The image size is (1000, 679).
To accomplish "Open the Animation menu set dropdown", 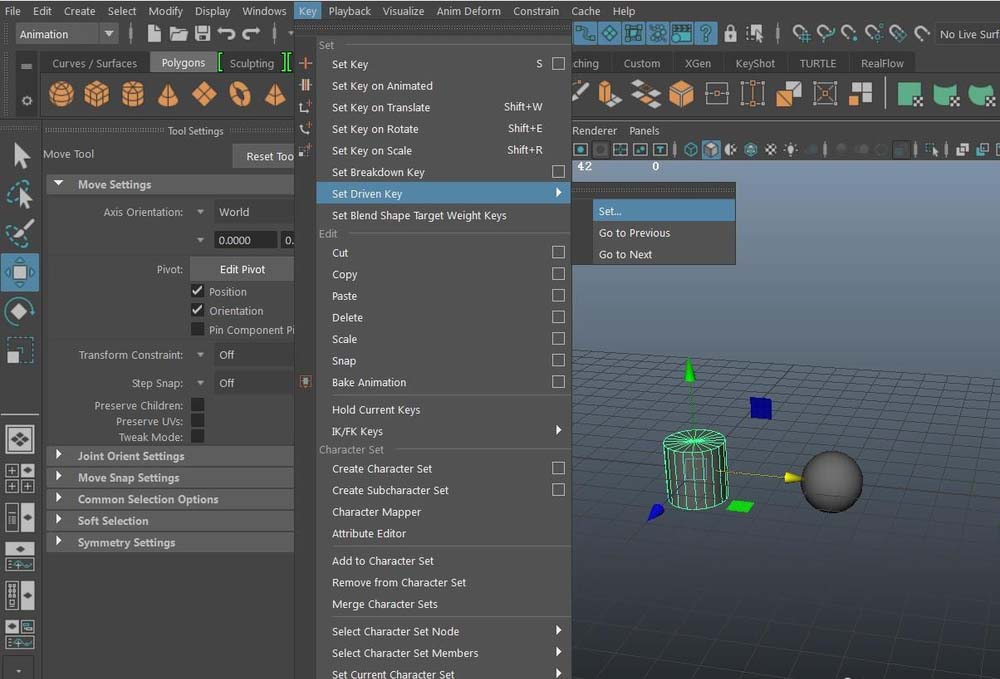I will [x=108, y=34].
